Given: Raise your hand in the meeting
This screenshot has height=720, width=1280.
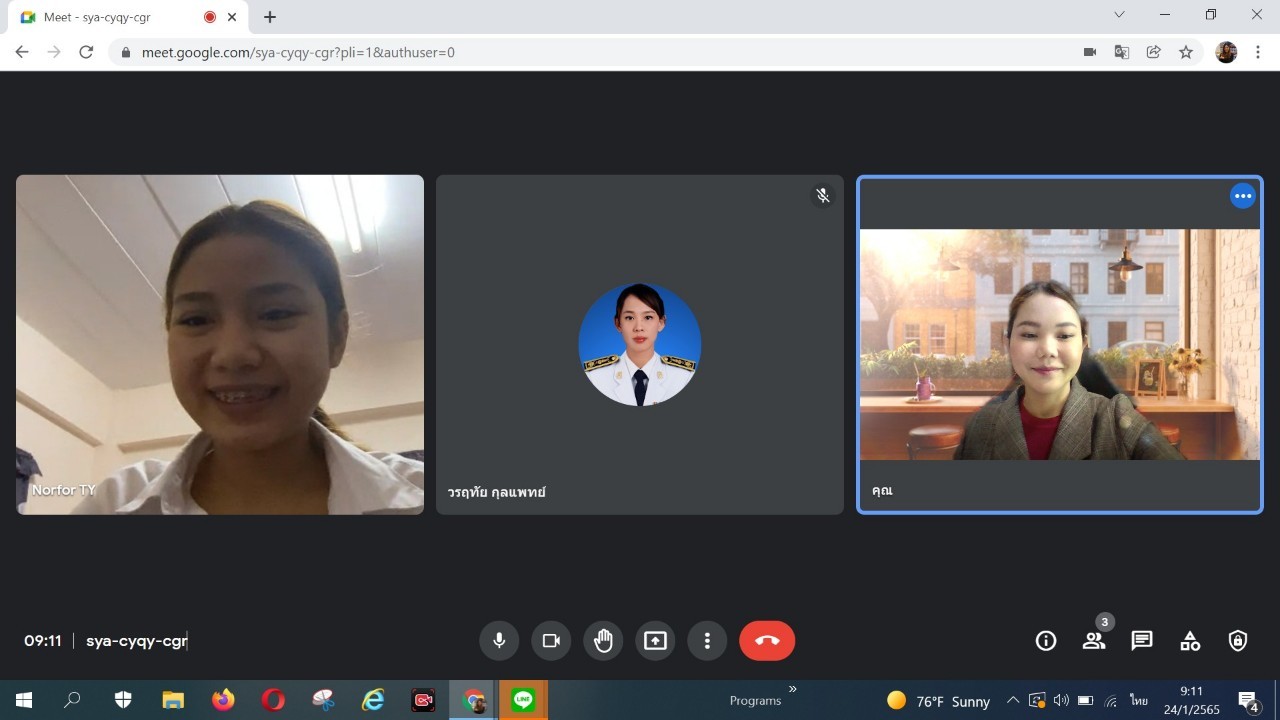Looking at the screenshot, I should click(603, 641).
